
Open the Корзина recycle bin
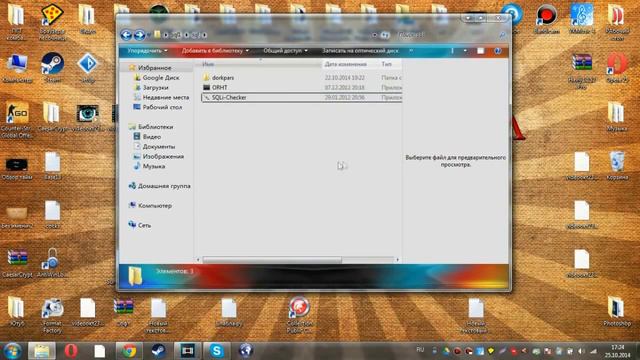[x=617, y=166]
